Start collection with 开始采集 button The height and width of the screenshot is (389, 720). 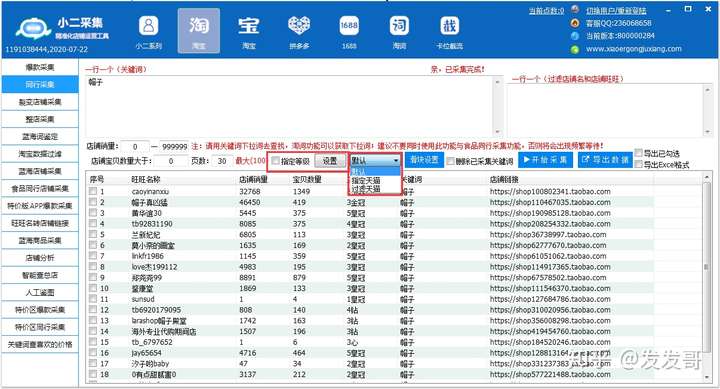(546, 160)
